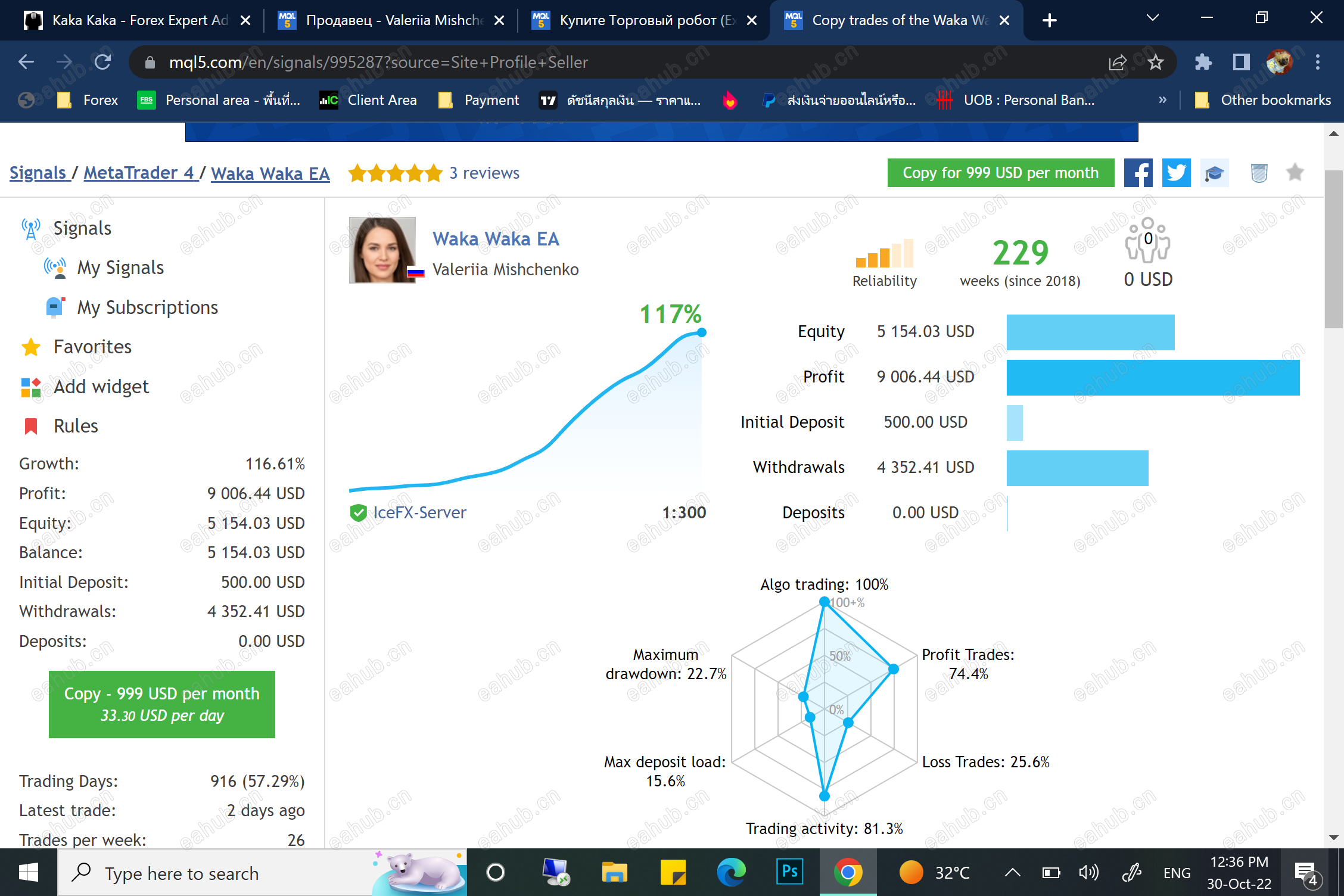The image size is (1344, 896).
Task: Click the shield icon beside favorites star
Action: point(1259,173)
